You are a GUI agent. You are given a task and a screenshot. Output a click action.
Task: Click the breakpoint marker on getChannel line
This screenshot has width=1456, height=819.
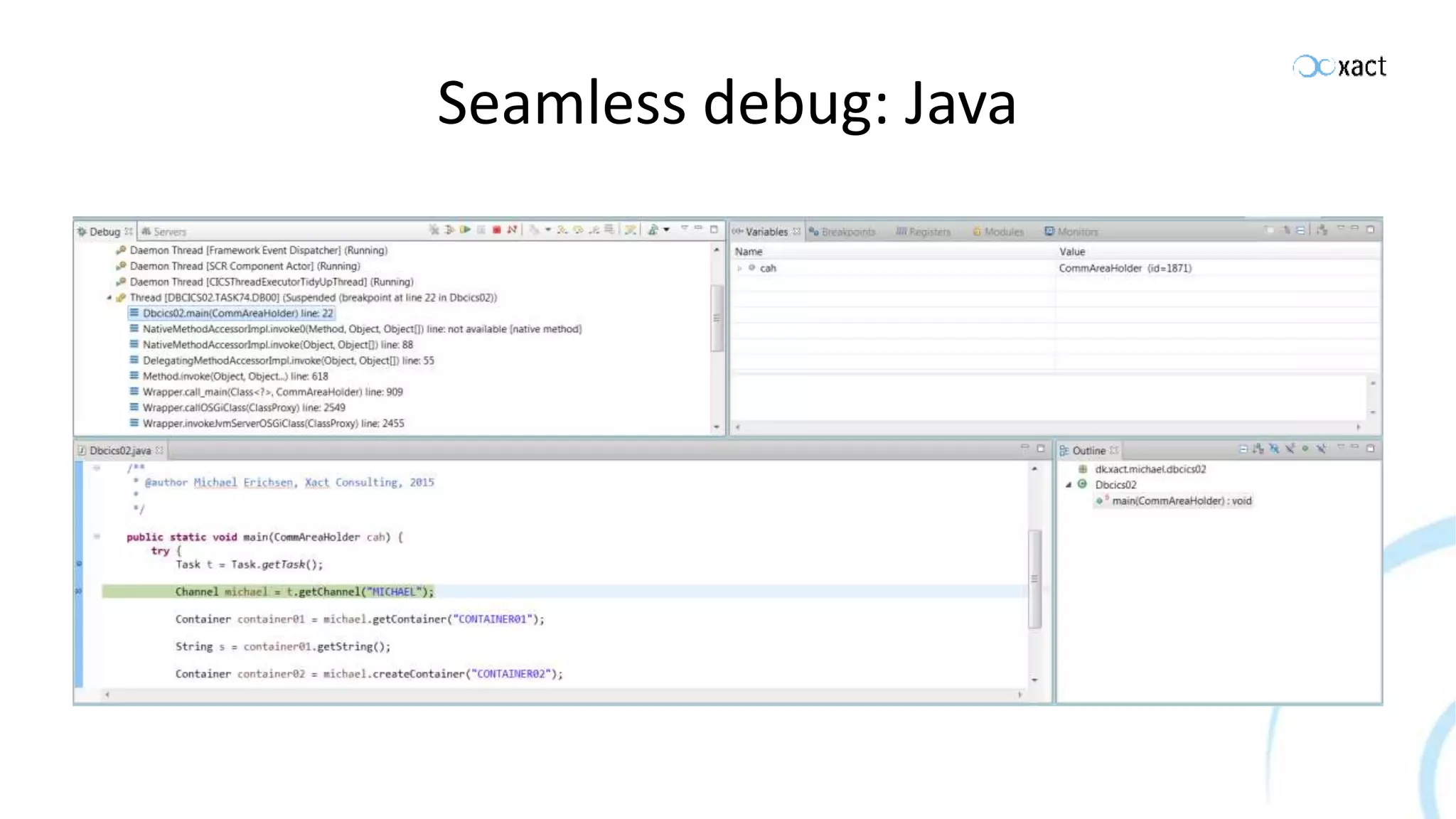coord(79,591)
